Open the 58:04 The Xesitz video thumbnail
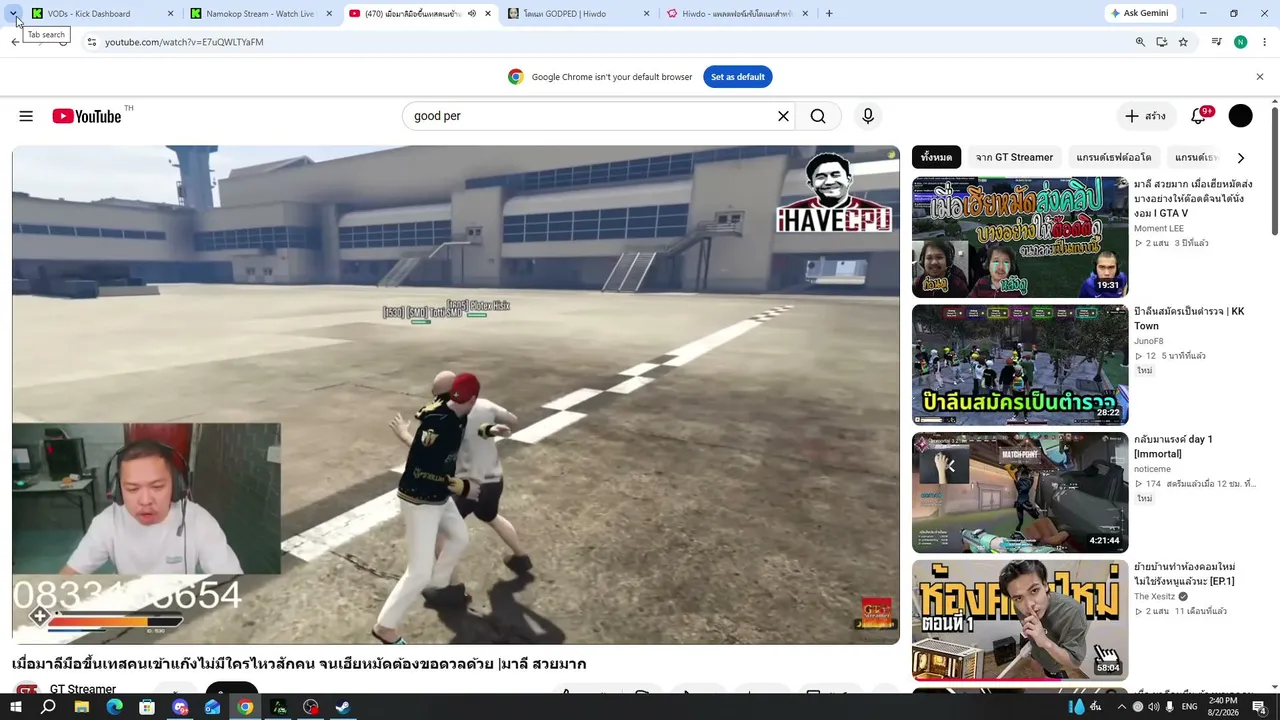1280x720 pixels. [1020, 620]
